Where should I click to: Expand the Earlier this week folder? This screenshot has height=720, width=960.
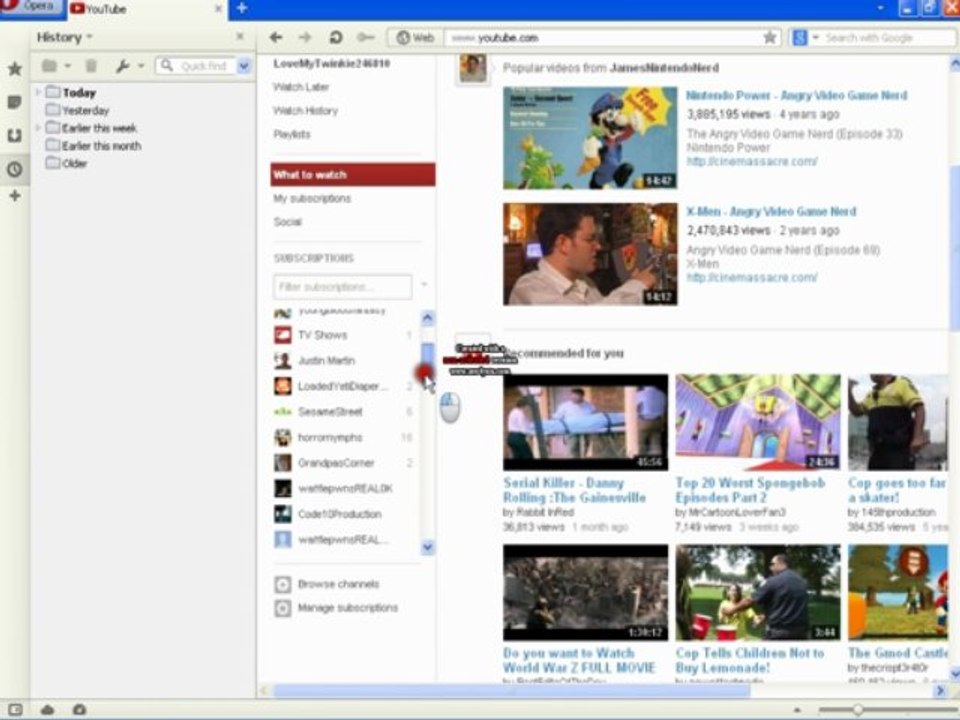(x=38, y=128)
